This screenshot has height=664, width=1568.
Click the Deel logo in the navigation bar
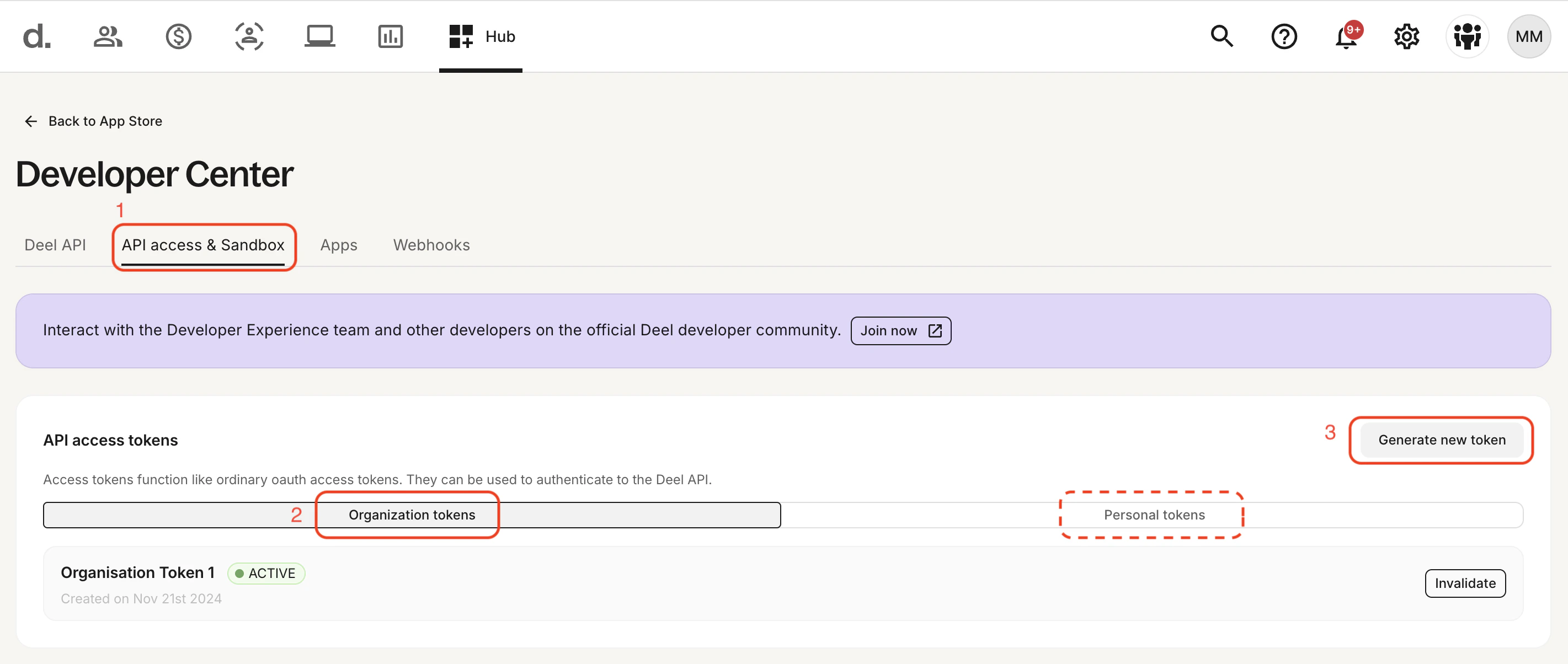pyautogui.click(x=36, y=36)
